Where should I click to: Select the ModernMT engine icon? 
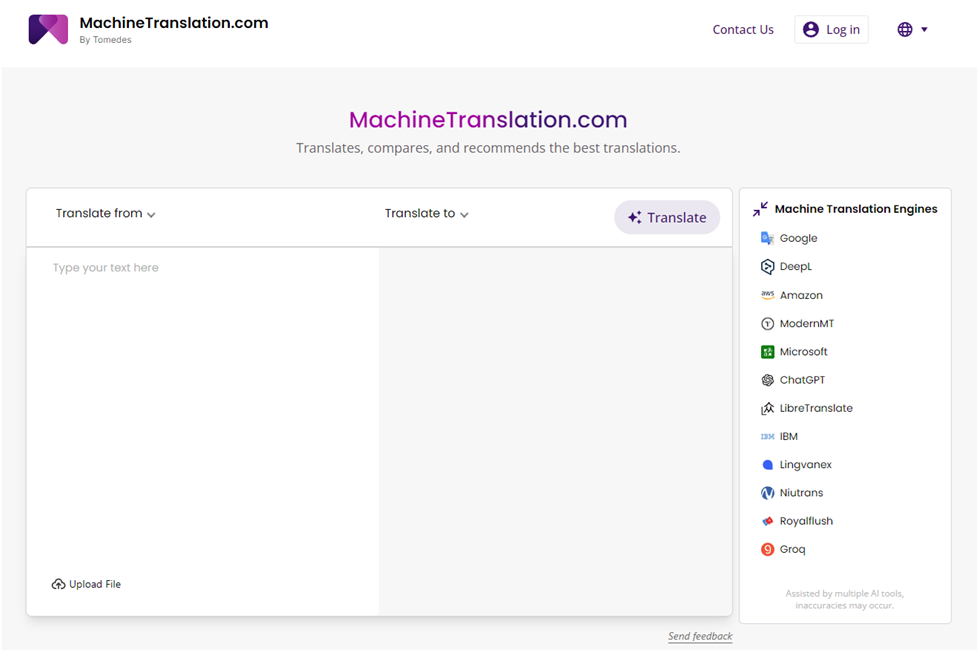click(766, 323)
